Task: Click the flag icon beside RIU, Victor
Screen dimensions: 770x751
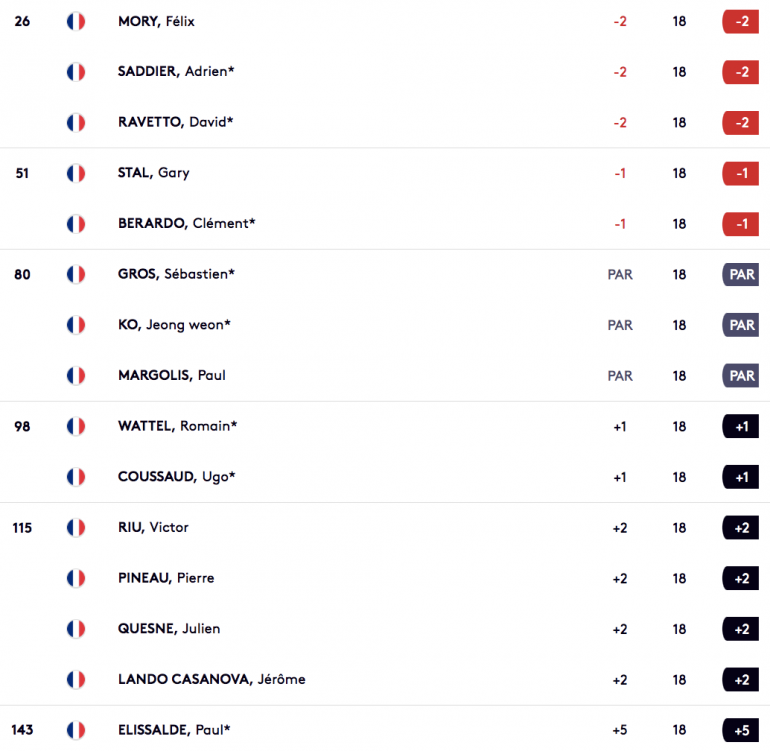Action: (76, 528)
